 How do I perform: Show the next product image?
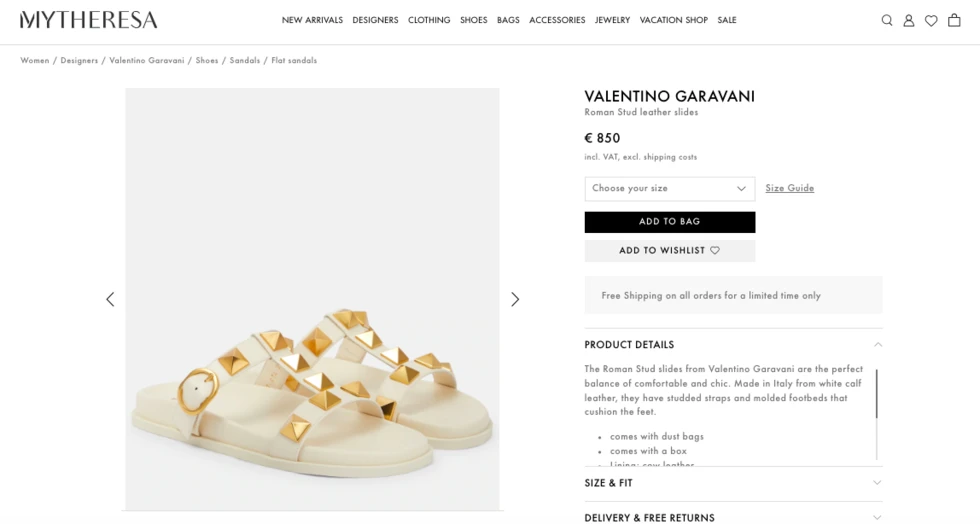515,299
